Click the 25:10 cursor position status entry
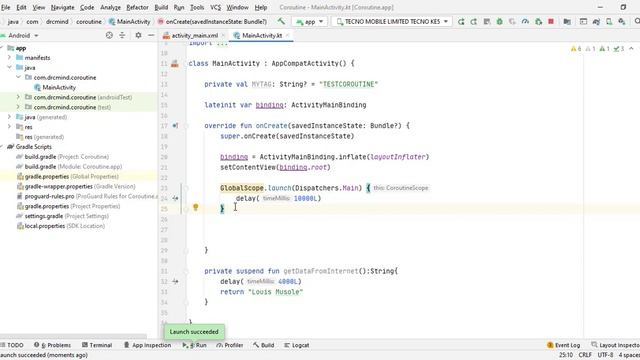The height and width of the screenshot is (360, 640). click(566, 355)
